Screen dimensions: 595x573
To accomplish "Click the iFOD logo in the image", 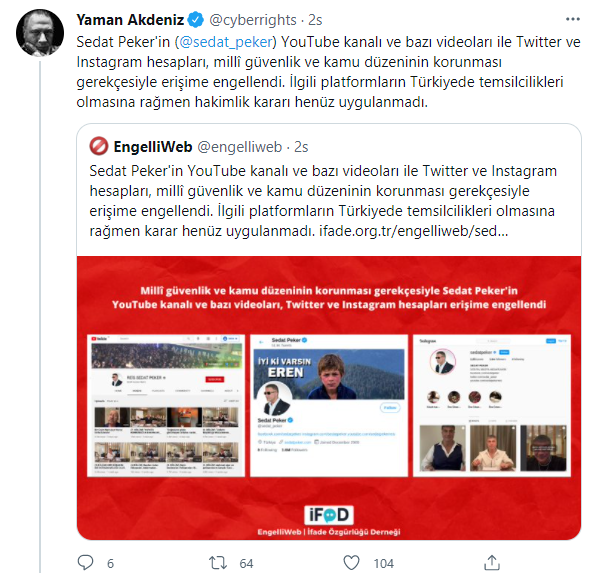I will tap(329, 515).
